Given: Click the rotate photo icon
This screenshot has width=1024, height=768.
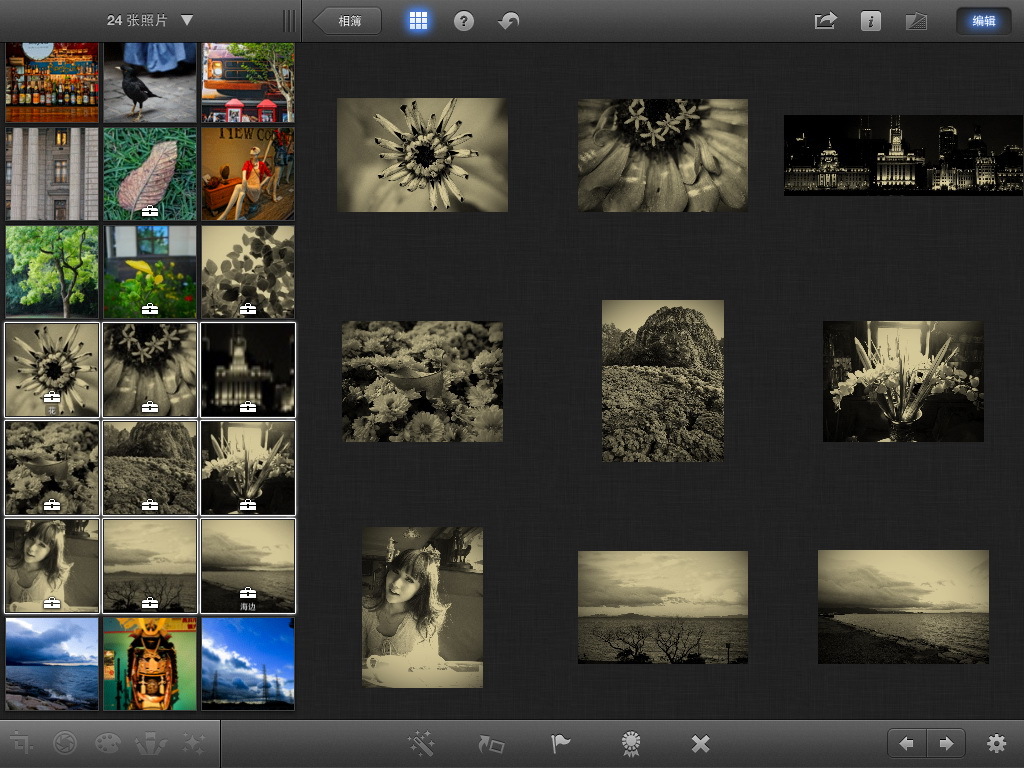Looking at the screenshot, I should [x=491, y=743].
